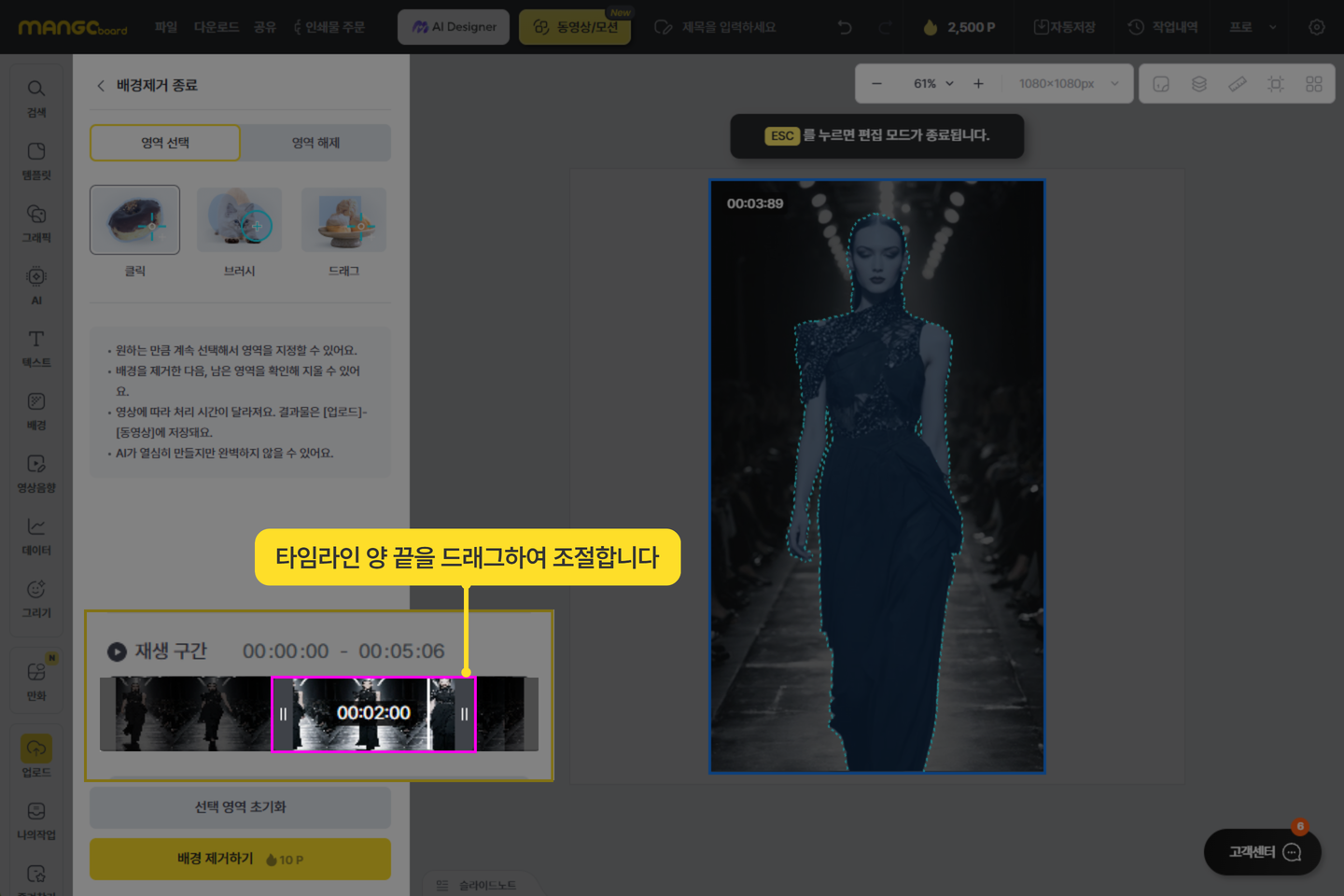Click the title input 제목을 입력하세요

728,27
